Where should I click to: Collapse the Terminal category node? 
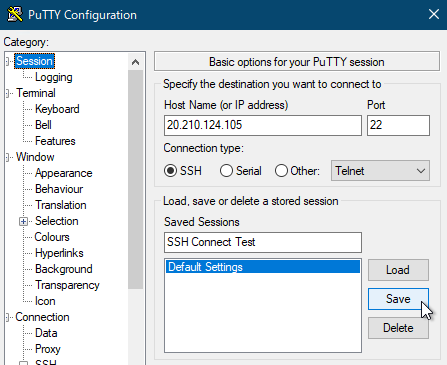(8, 93)
